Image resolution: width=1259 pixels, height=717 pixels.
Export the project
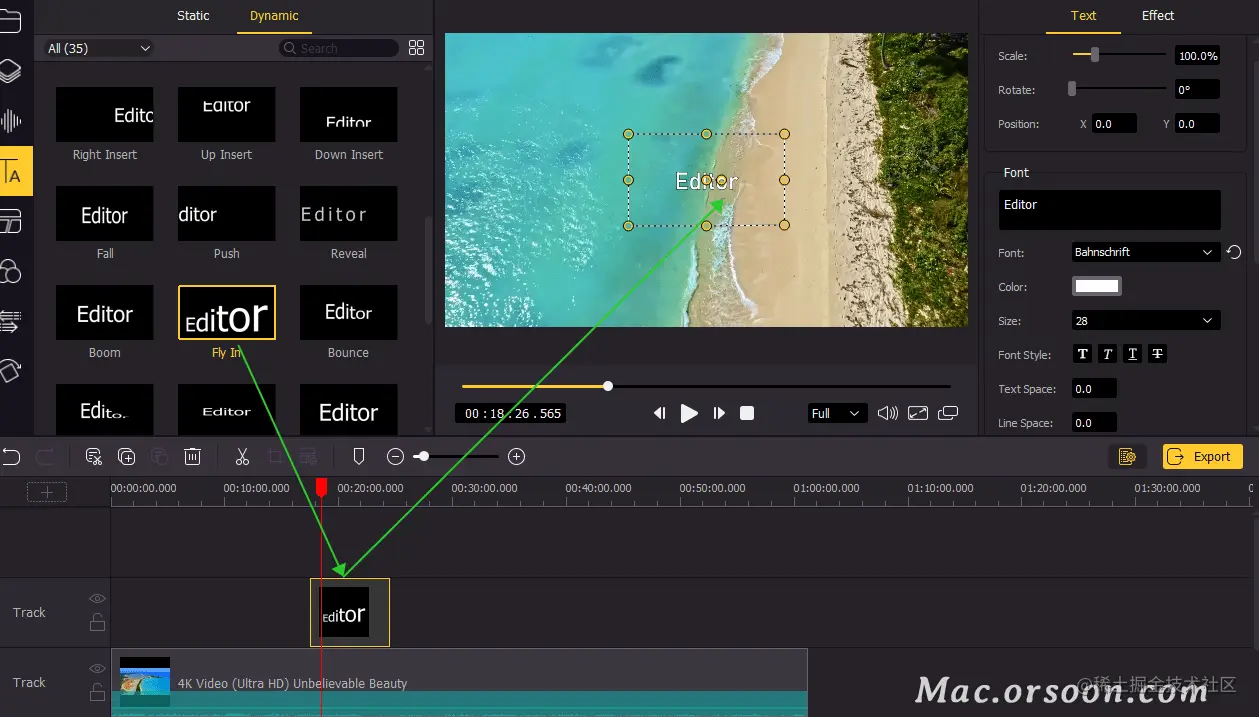pos(1202,457)
